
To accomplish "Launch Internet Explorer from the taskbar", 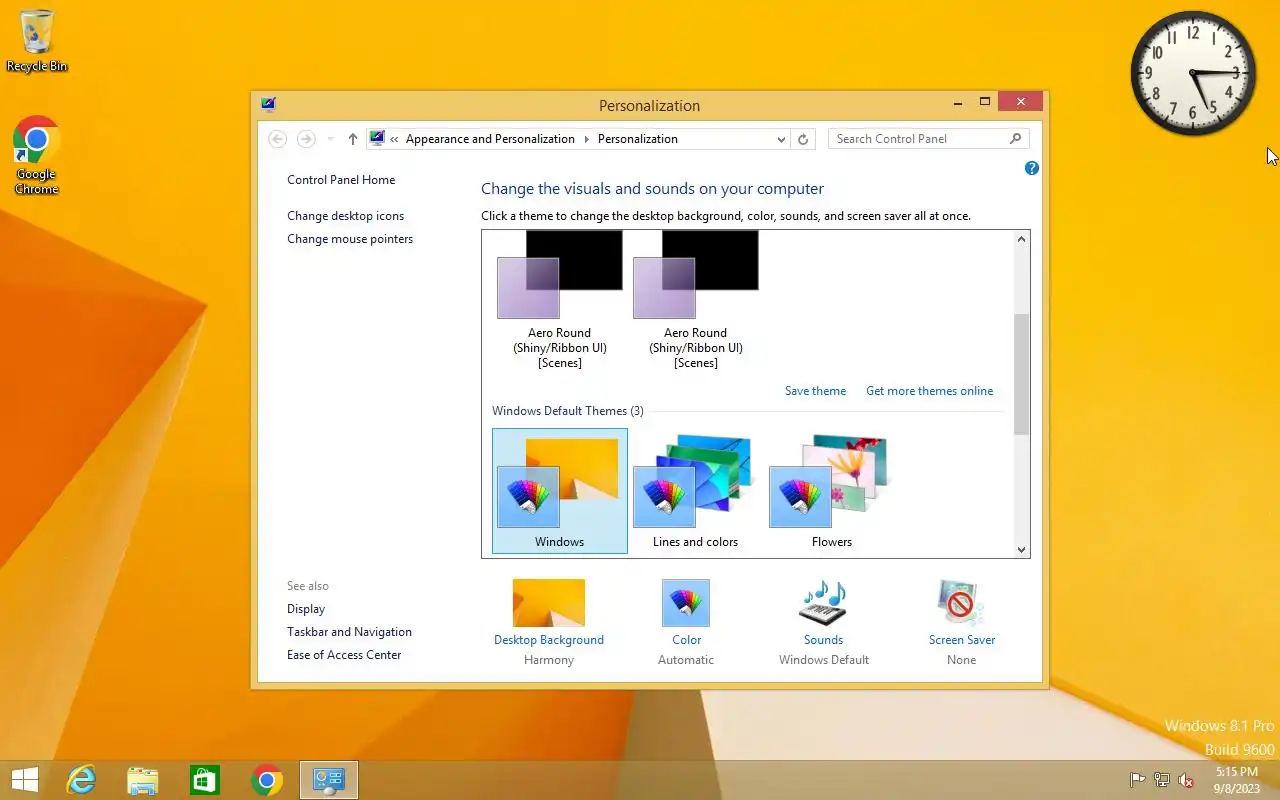I will pos(81,780).
